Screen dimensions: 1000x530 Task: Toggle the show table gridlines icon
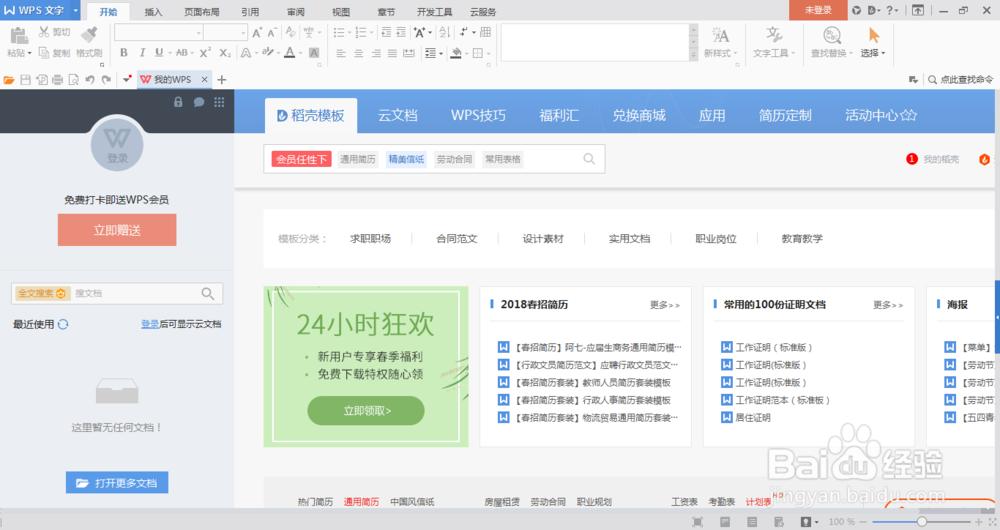pyautogui.click(x=485, y=32)
